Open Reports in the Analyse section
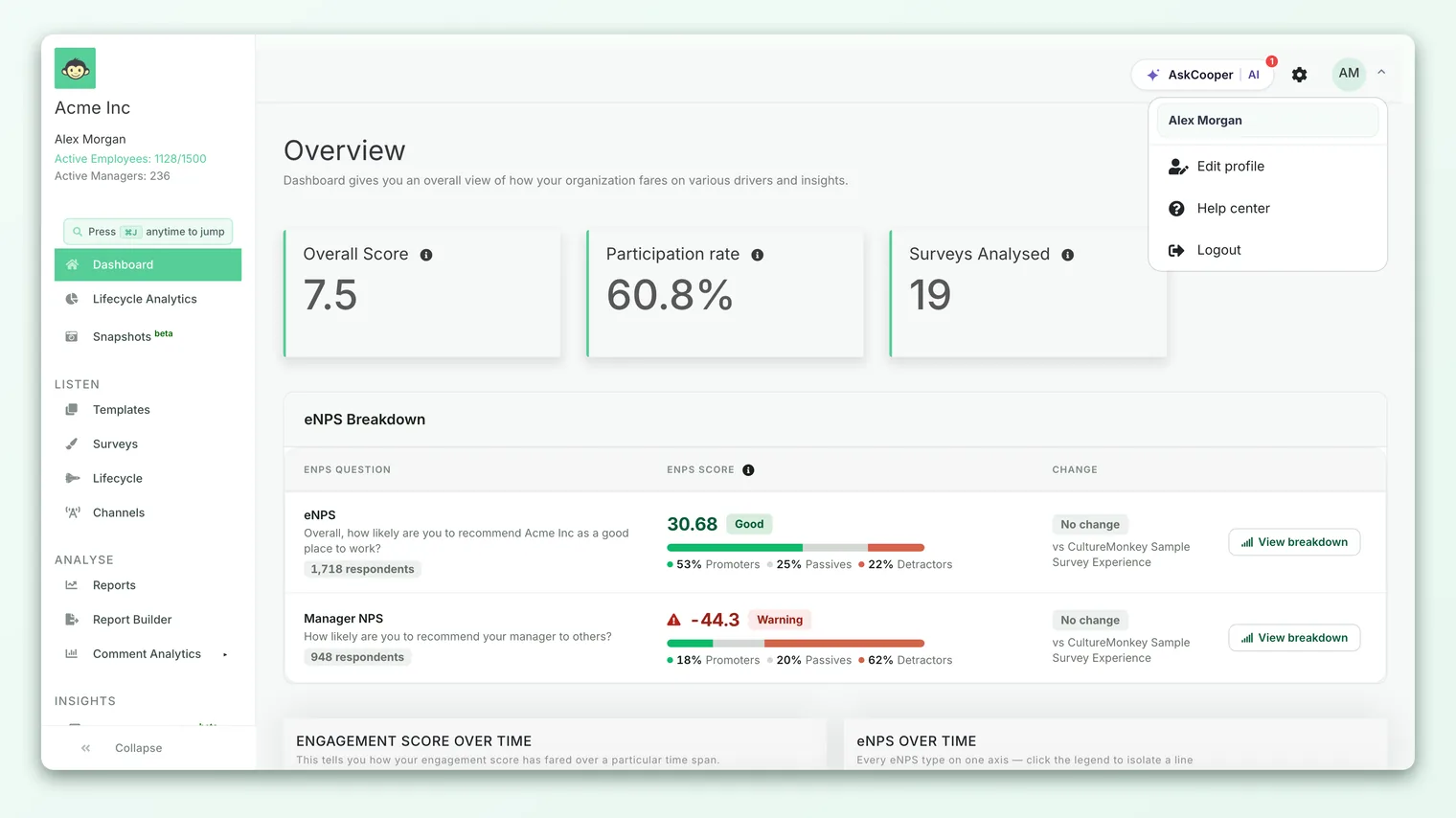1456x818 pixels. tap(148, 585)
